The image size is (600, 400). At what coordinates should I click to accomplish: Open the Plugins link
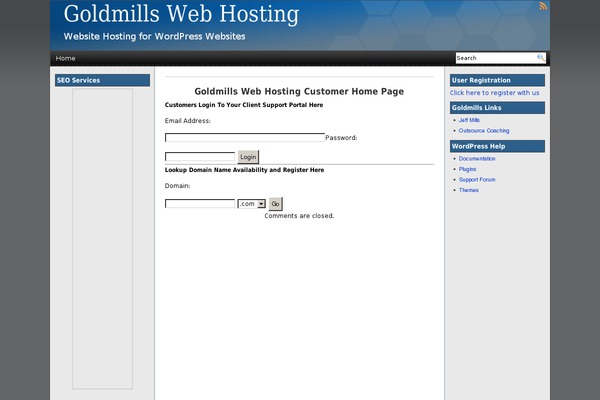click(468, 169)
